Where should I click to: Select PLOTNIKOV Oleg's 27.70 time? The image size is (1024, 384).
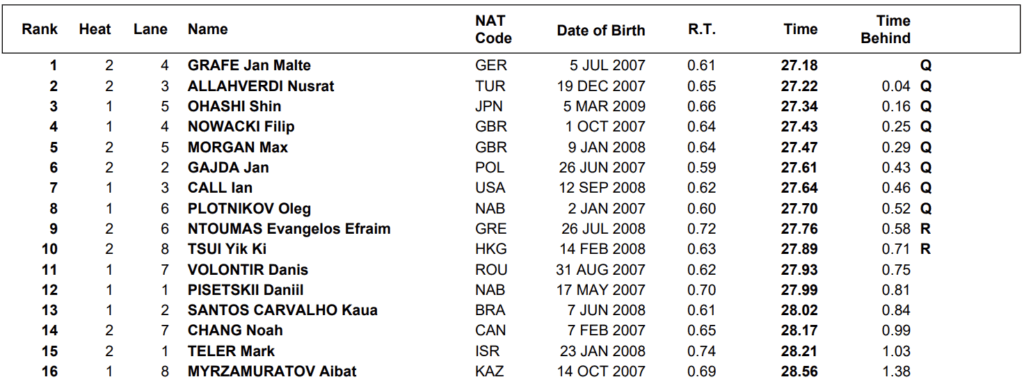coord(799,209)
